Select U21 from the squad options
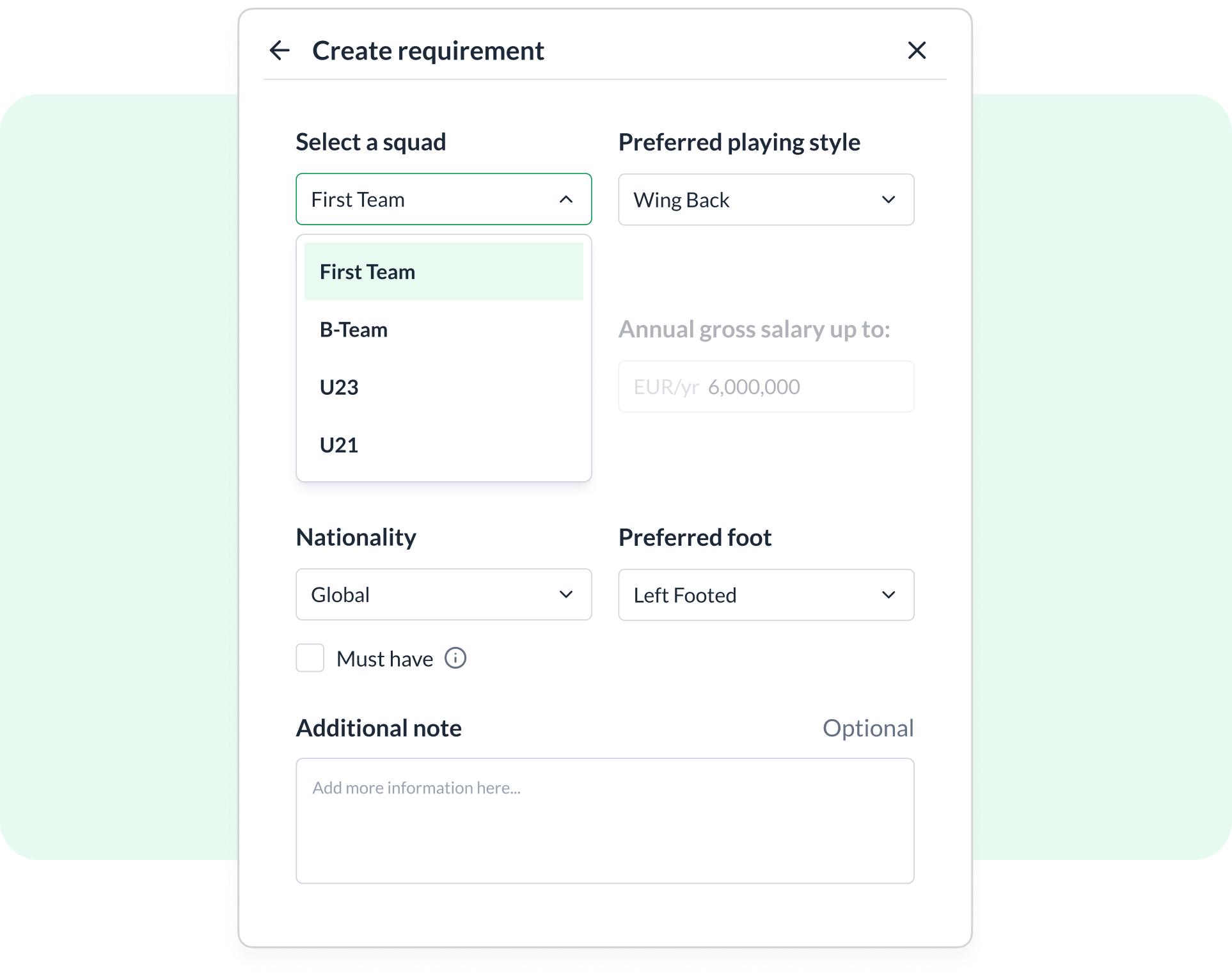 (x=443, y=445)
